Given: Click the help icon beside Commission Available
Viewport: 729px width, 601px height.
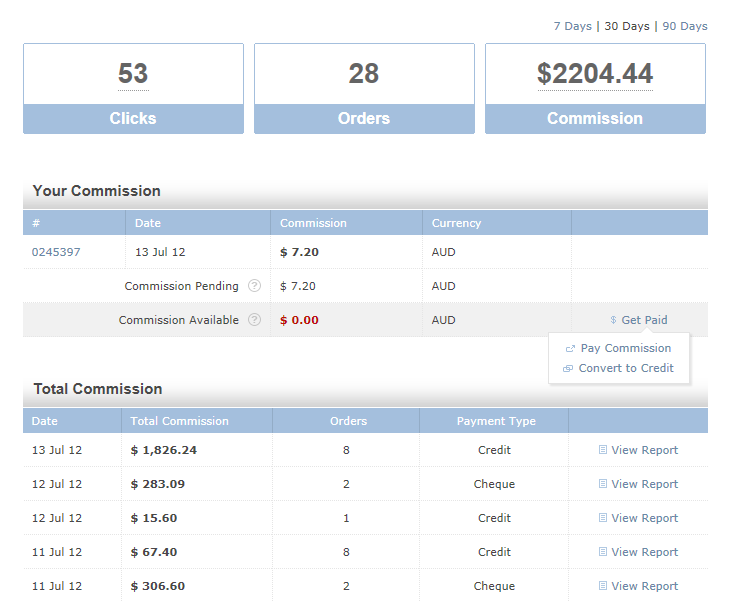Looking at the screenshot, I should 254,320.
